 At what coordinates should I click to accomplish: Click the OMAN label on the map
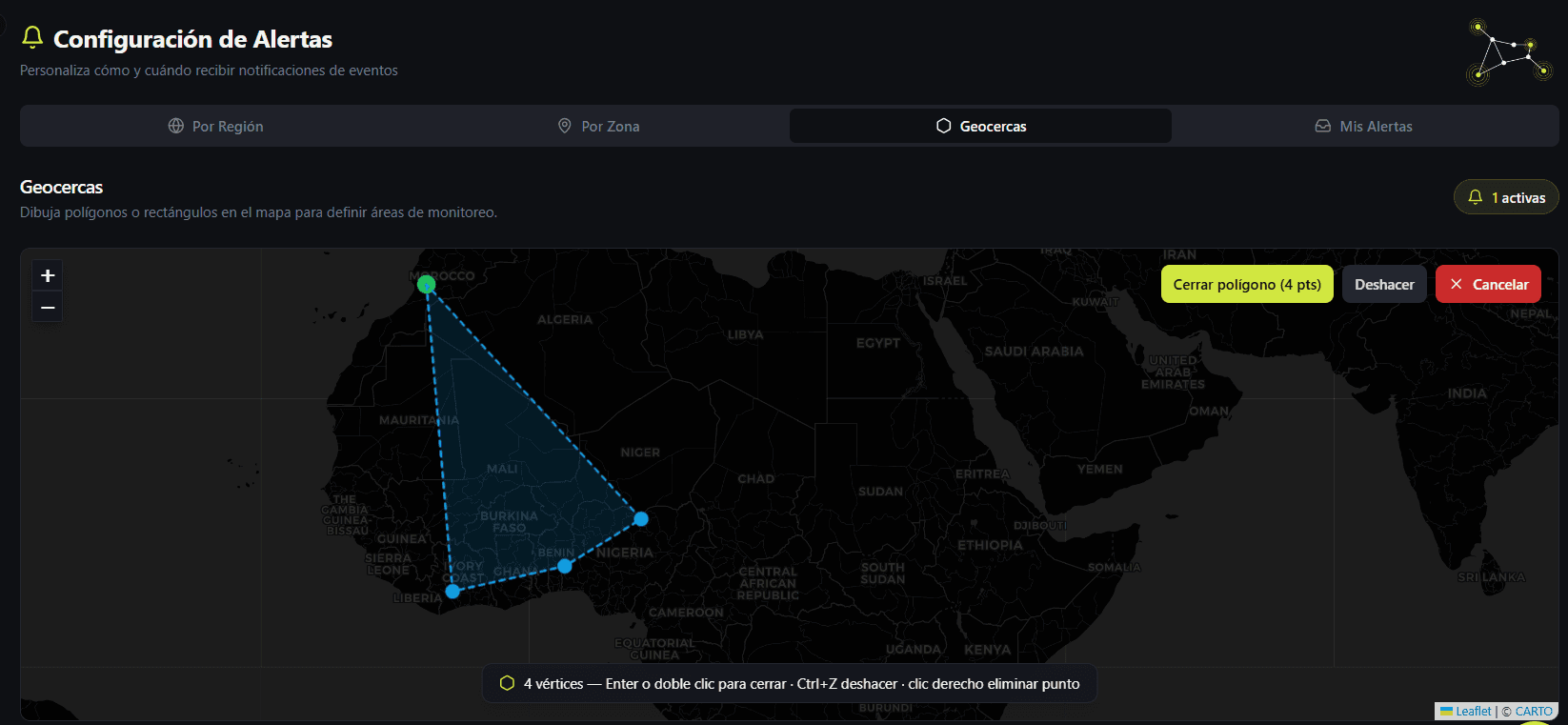click(1209, 411)
